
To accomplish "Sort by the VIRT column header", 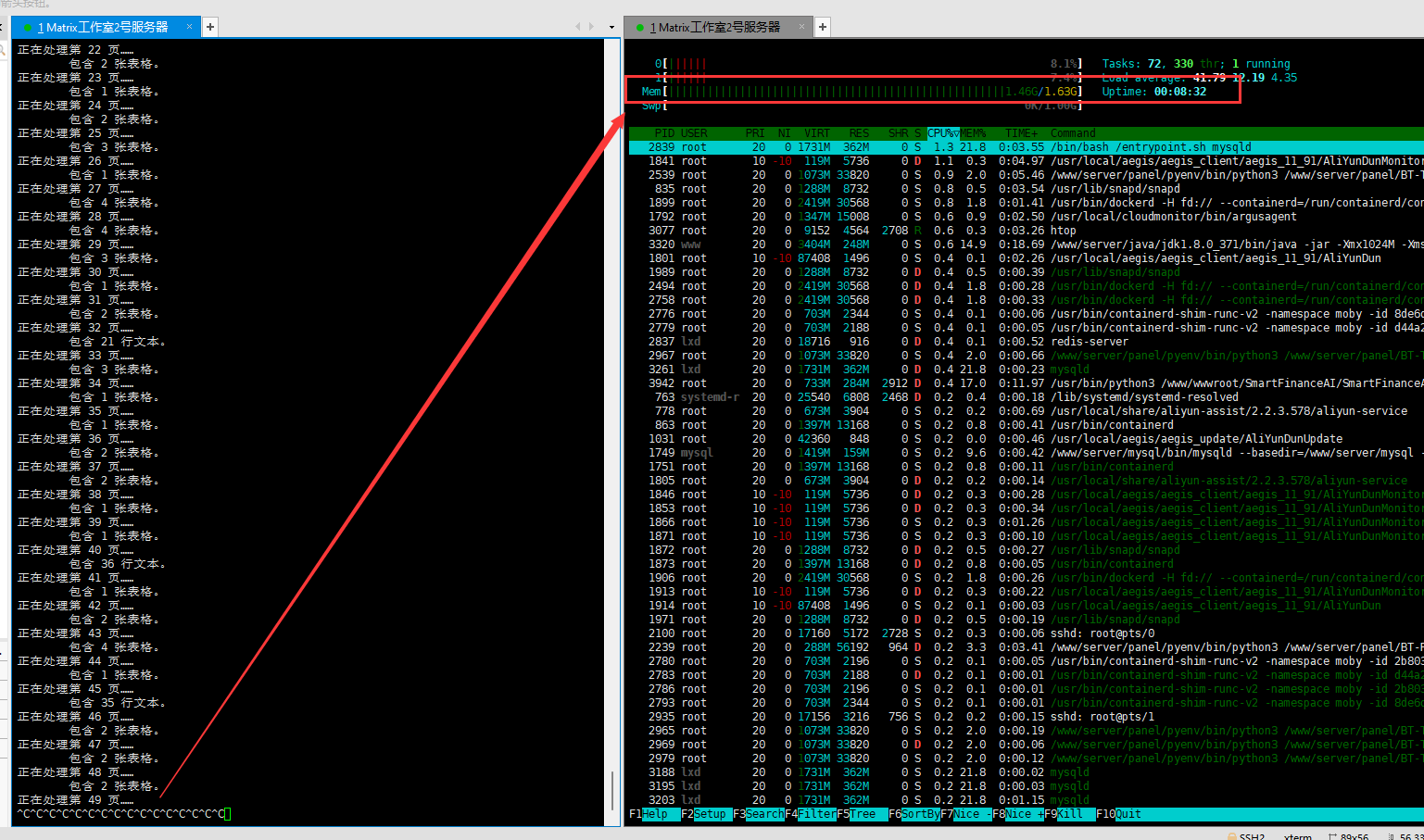I will [x=817, y=133].
